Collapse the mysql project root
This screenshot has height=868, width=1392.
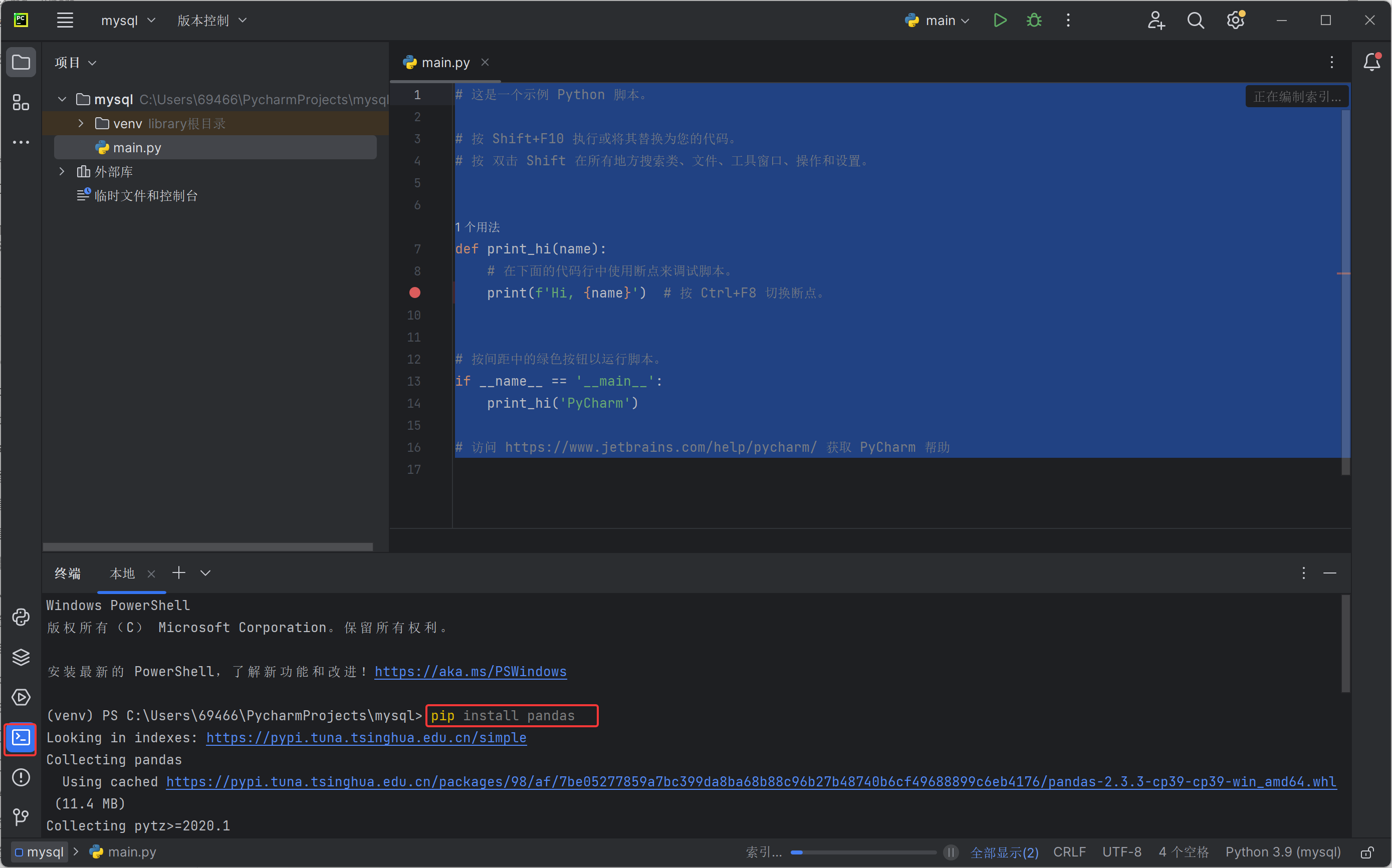pos(62,99)
